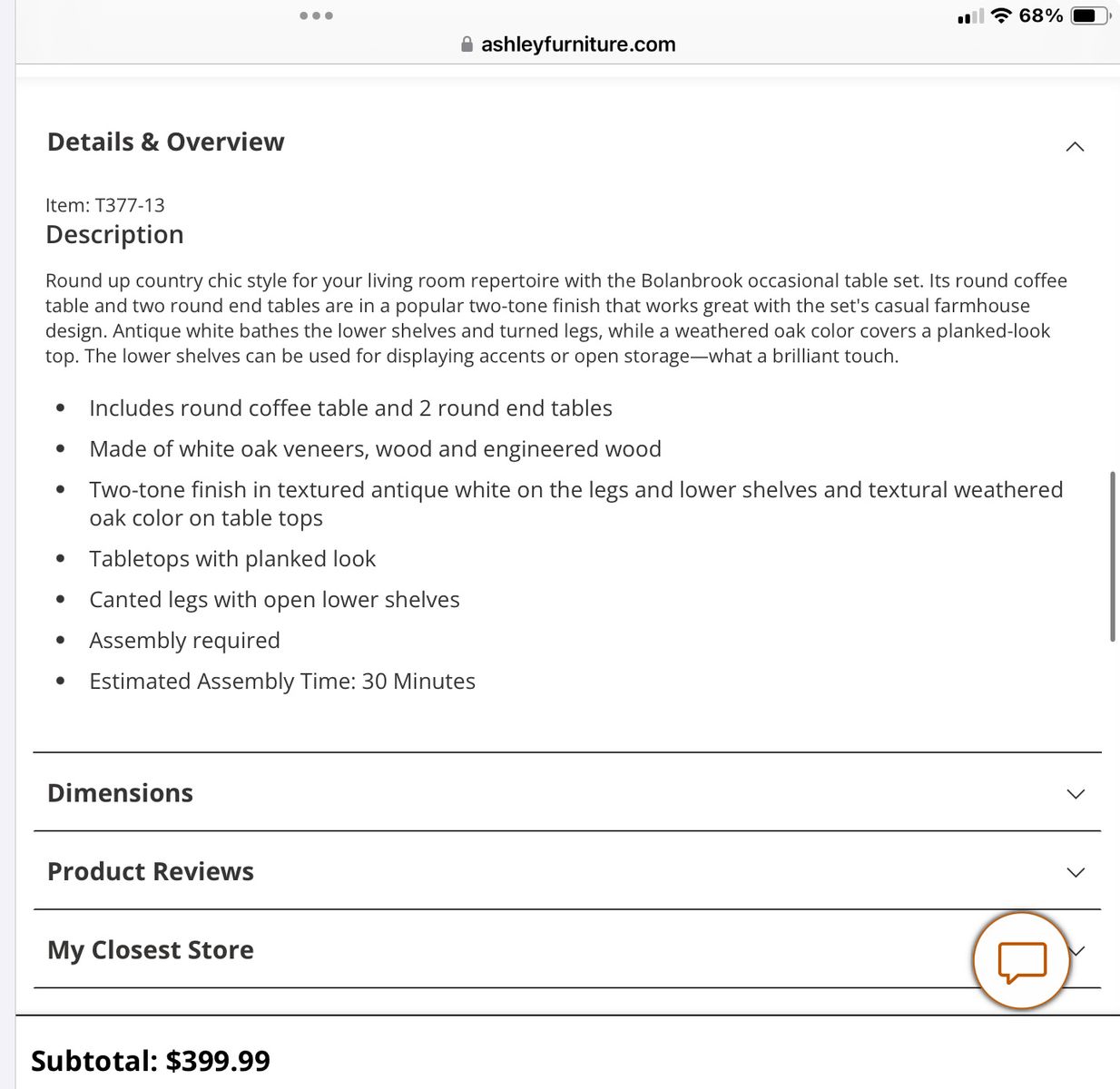
Task: Tap the battery indicator icon
Action: [x=1090, y=15]
